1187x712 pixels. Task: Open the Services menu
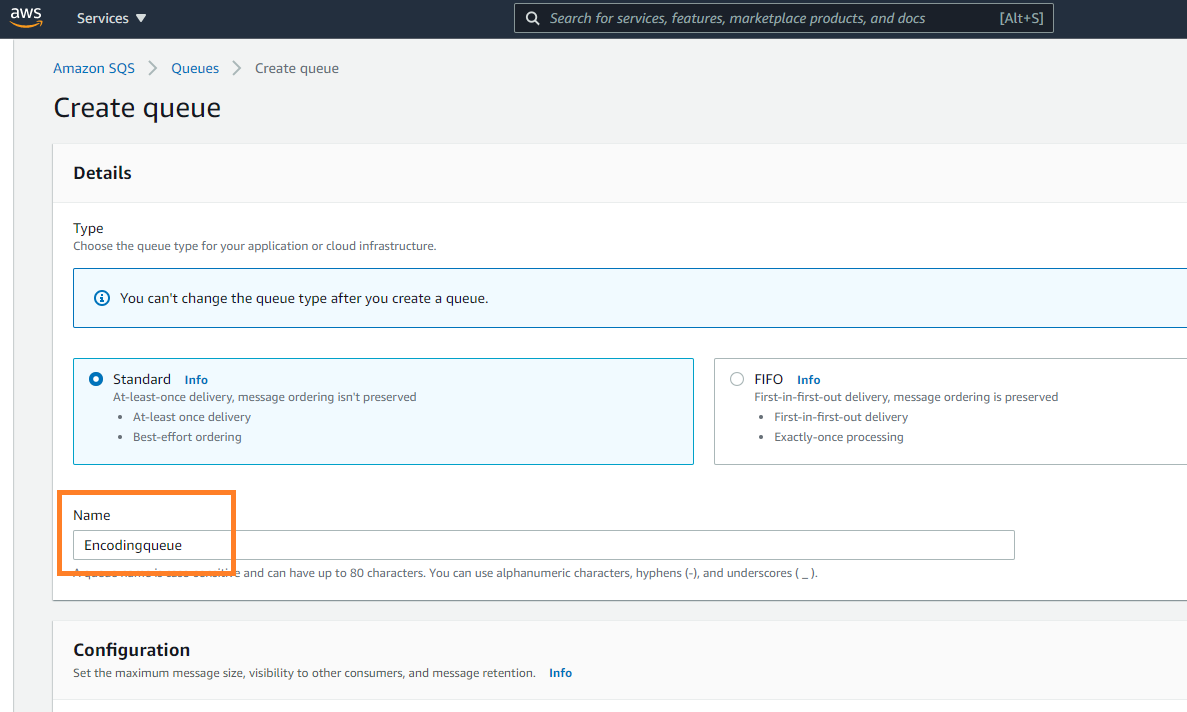103,17
